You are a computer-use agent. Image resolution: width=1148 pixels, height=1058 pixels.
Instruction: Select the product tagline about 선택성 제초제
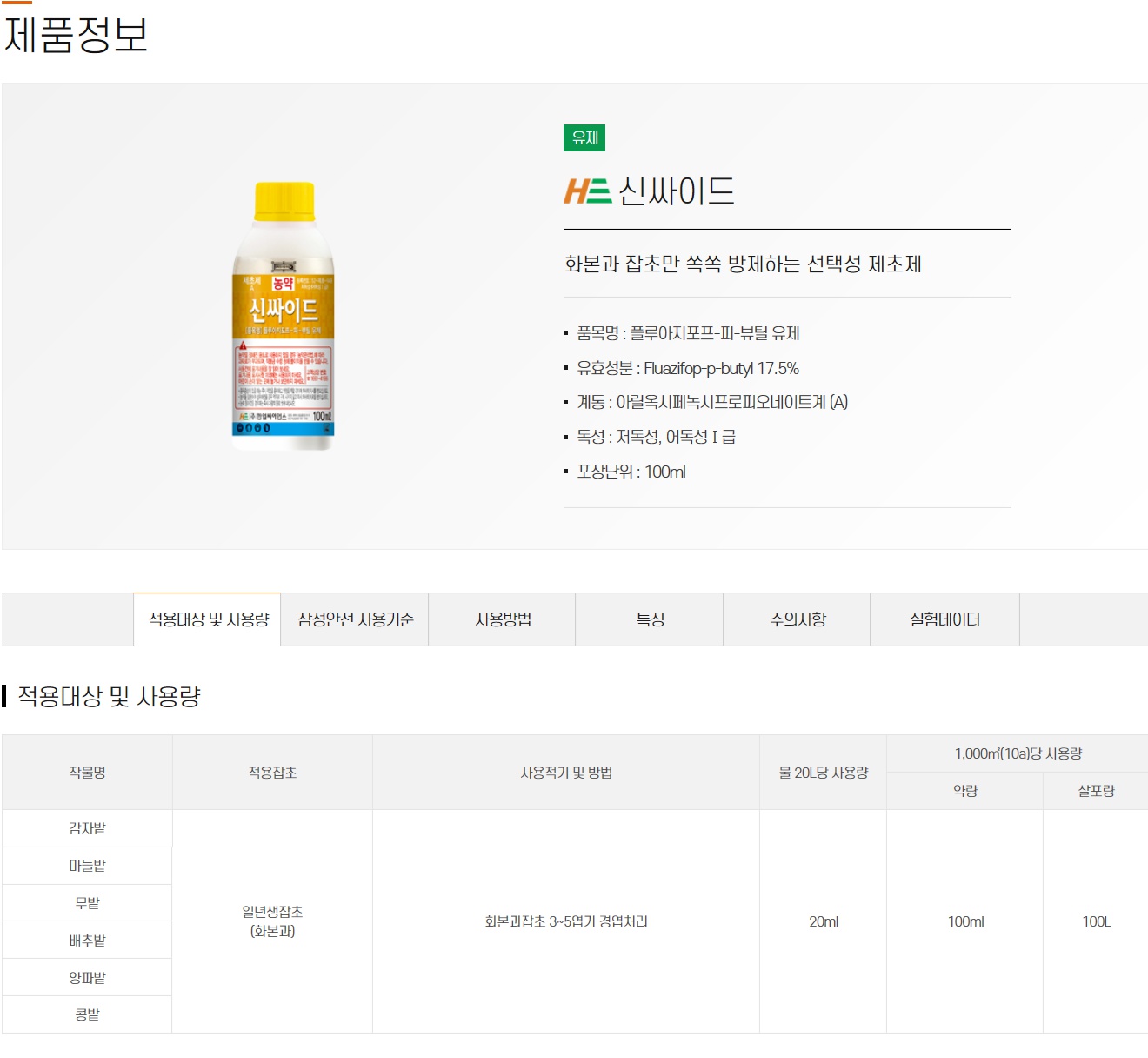(743, 264)
